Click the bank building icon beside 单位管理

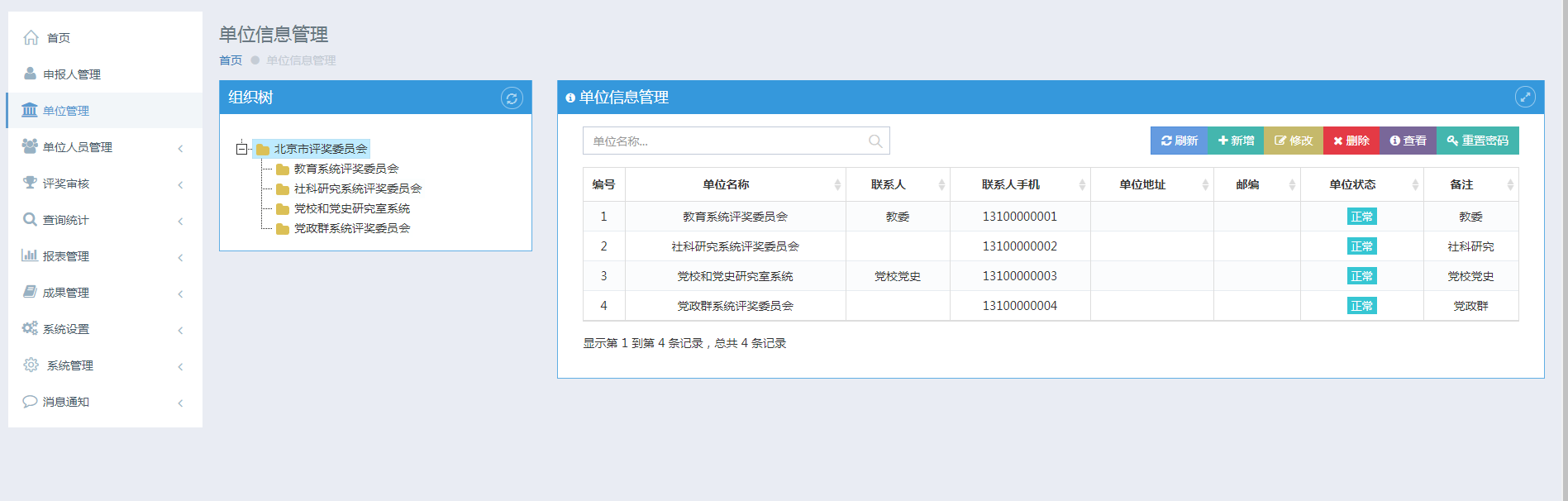pyautogui.click(x=30, y=110)
